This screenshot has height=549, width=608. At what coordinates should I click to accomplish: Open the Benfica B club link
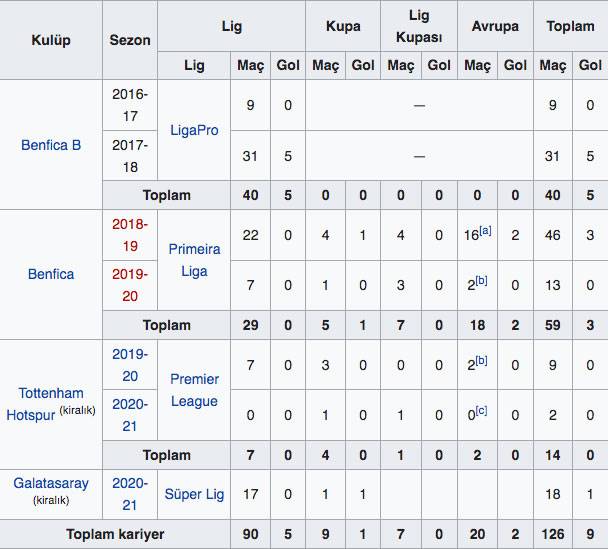pyautogui.click(x=51, y=145)
